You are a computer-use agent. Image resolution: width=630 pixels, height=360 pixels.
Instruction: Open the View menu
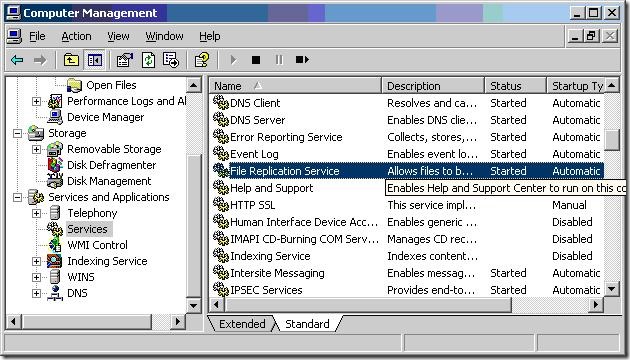pyautogui.click(x=118, y=36)
